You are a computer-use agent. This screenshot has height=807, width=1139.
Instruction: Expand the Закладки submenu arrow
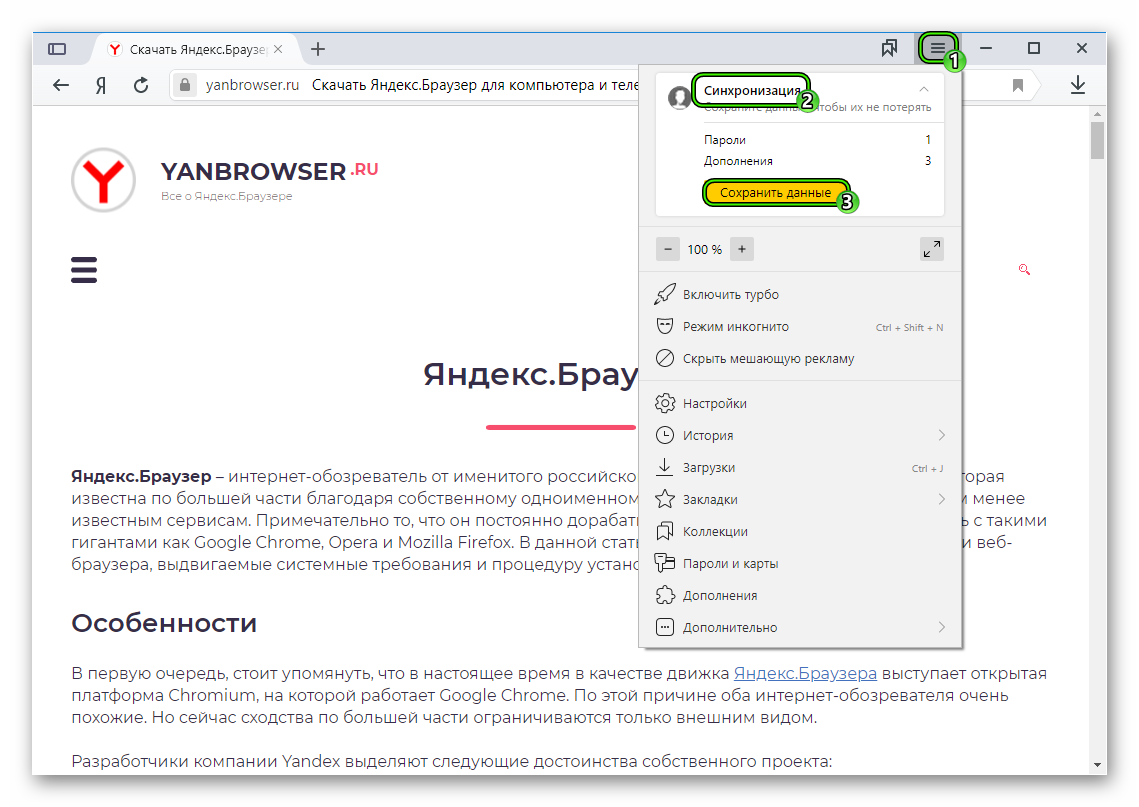click(x=941, y=499)
